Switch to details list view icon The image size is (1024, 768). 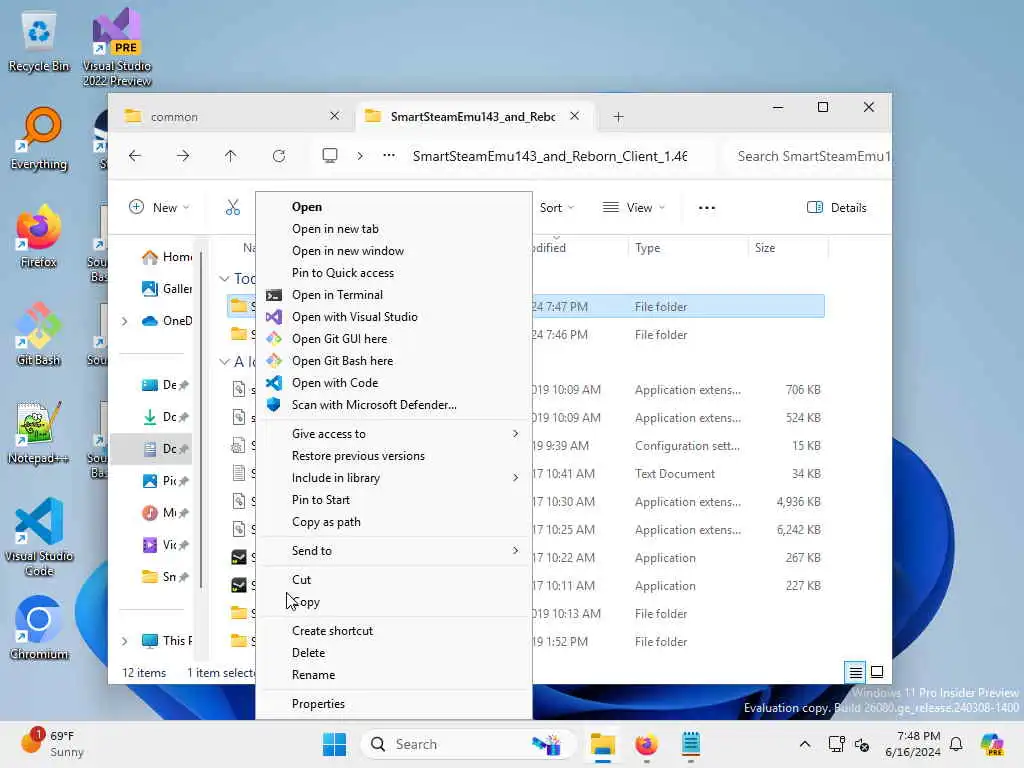856,672
